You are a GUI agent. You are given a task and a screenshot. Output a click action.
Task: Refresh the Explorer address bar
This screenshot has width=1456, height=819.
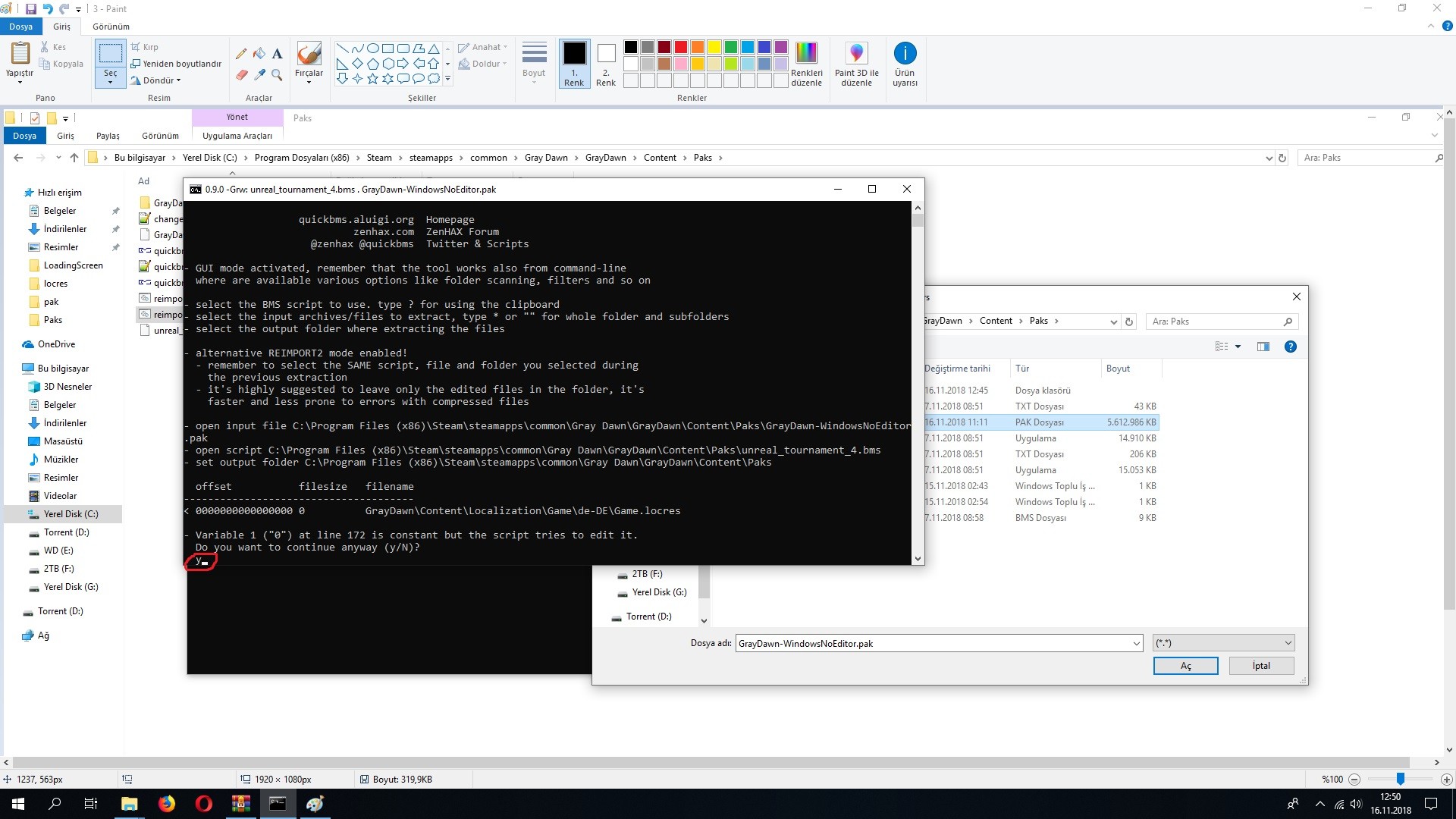coord(1282,158)
